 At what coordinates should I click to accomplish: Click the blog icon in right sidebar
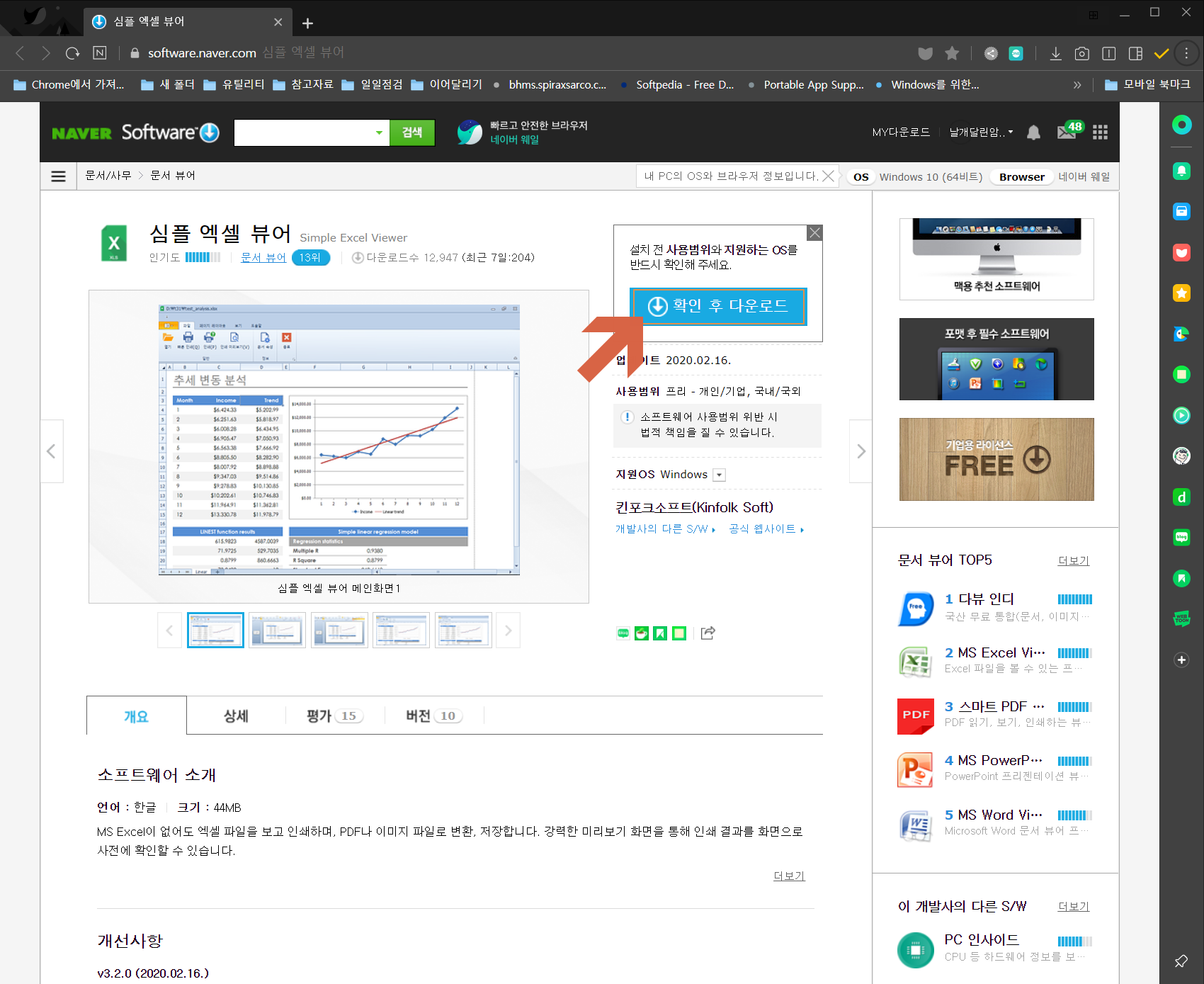coord(1181,537)
